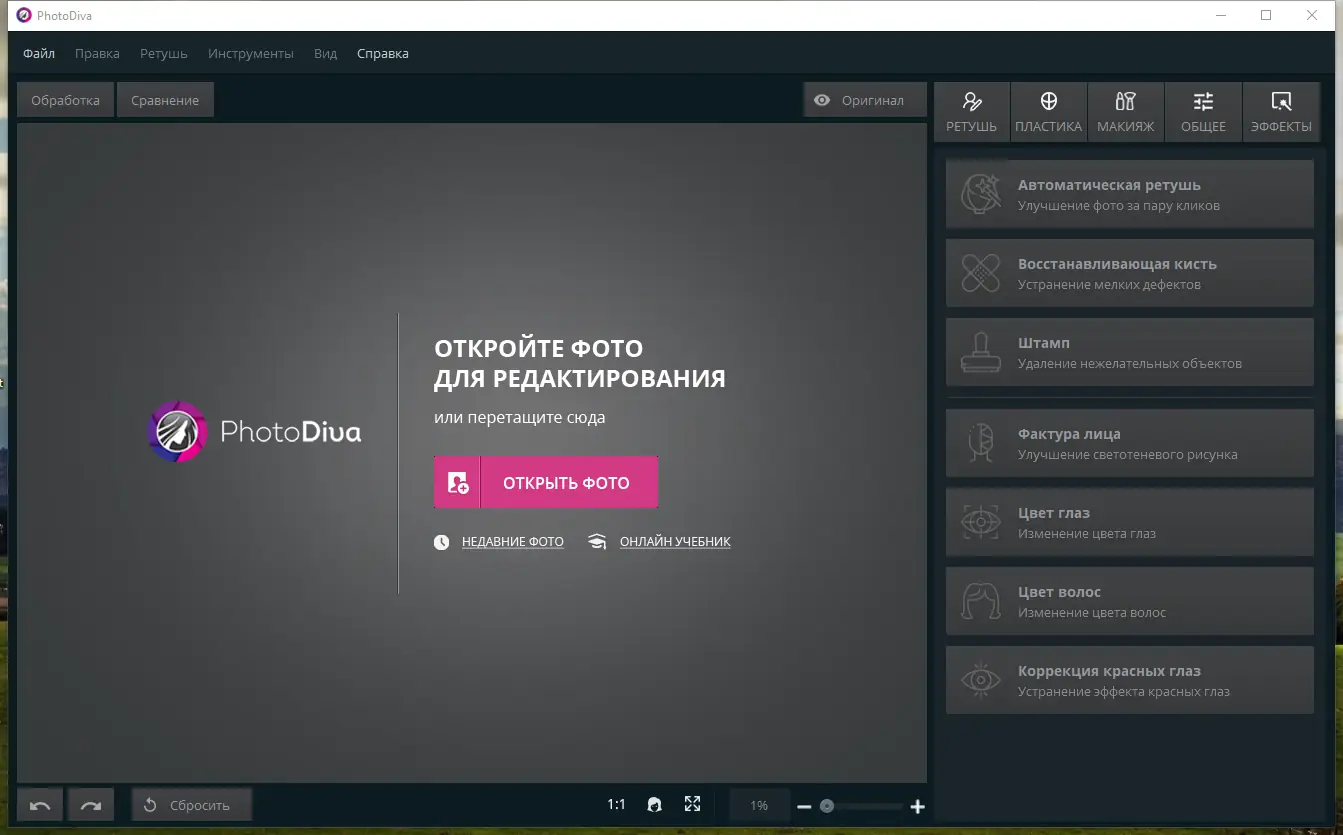1343x835 pixels.
Task: Click the 'или перетащите сюда' text
Action: tap(520, 417)
